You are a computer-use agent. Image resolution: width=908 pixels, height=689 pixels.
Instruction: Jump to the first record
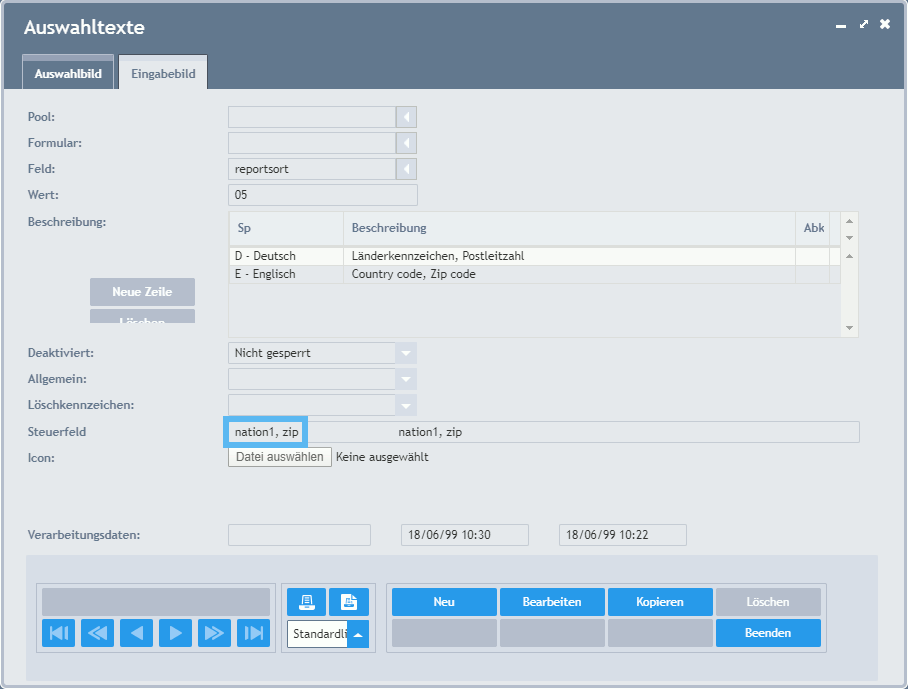pos(58,633)
